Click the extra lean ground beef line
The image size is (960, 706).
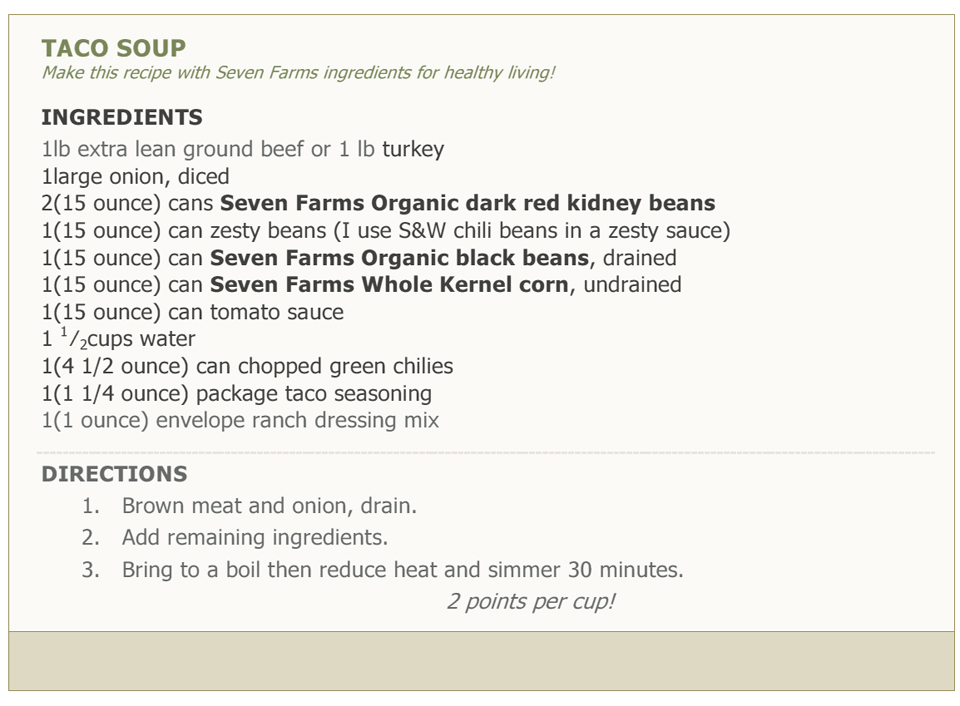click(242, 149)
